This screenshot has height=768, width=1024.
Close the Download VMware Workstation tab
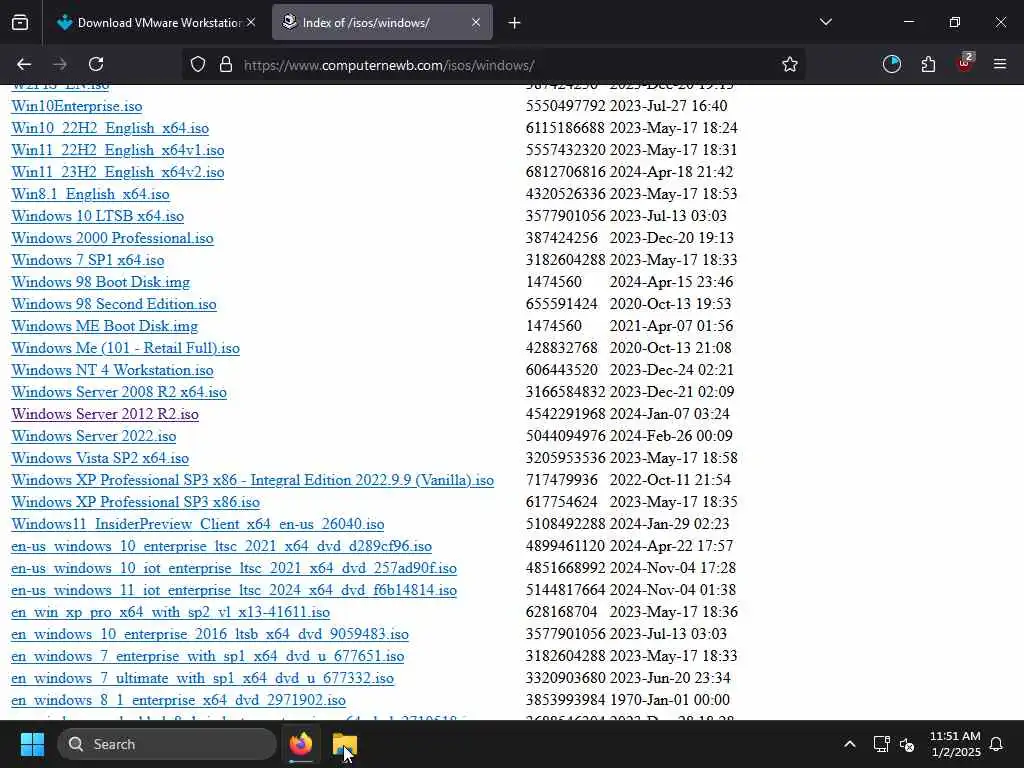click(251, 23)
